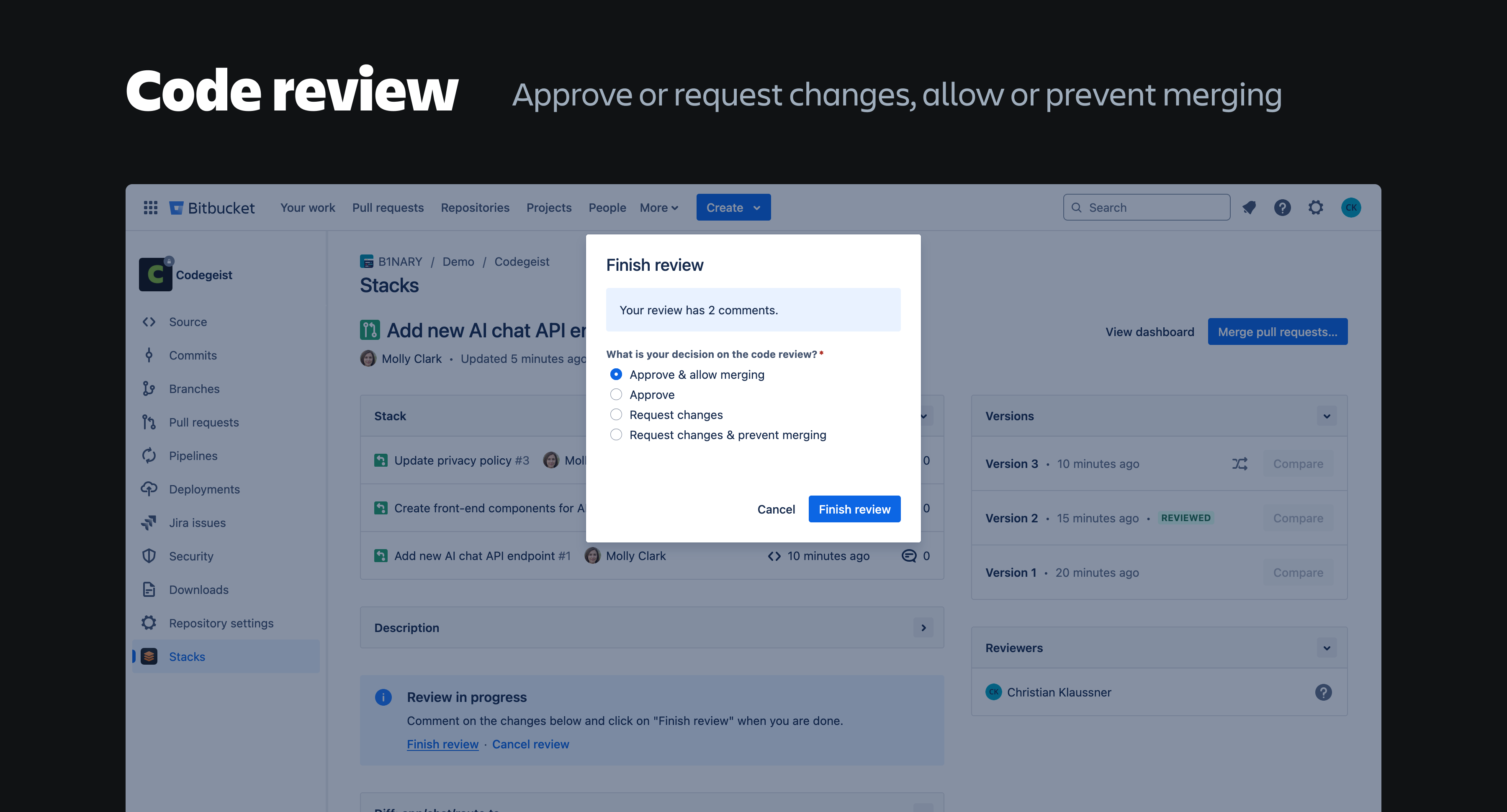Select the Request changes radio option

(616, 415)
